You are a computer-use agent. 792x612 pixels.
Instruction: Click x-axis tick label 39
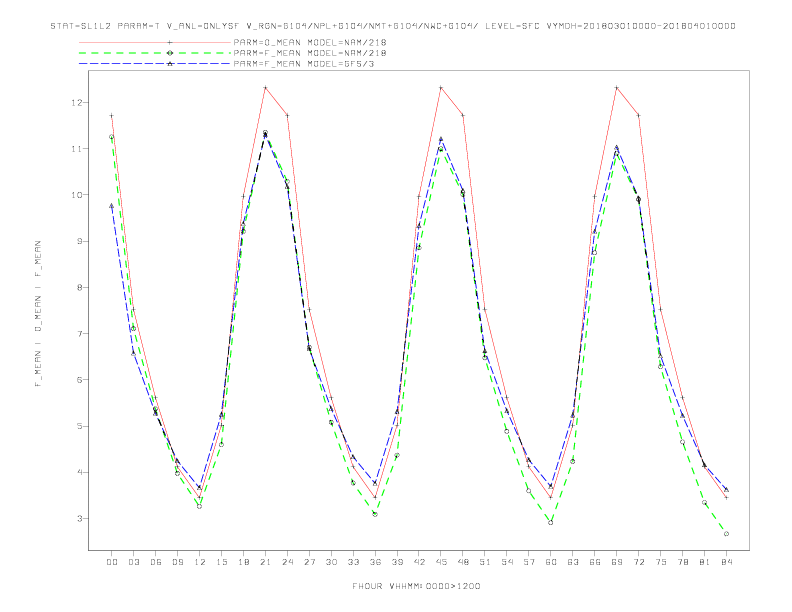tap(397, 562)
